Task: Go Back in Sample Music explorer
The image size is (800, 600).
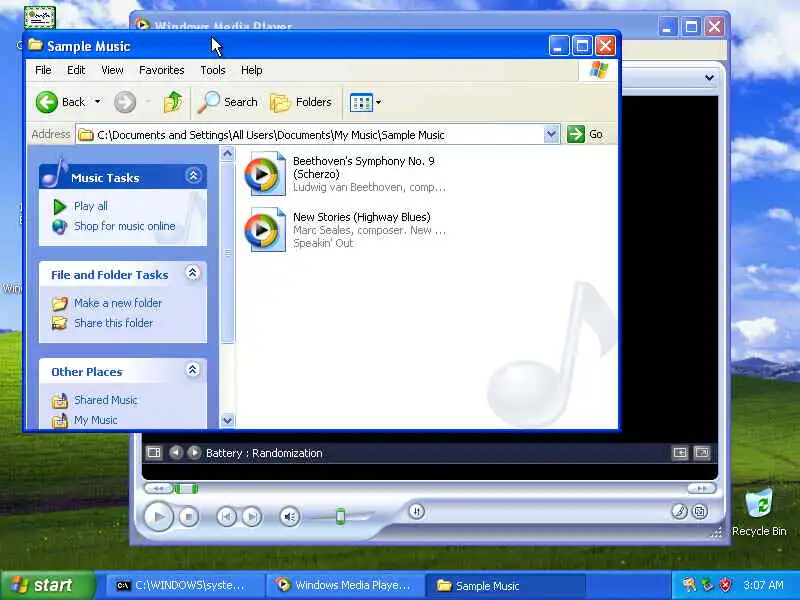Action: click(60, 102)
